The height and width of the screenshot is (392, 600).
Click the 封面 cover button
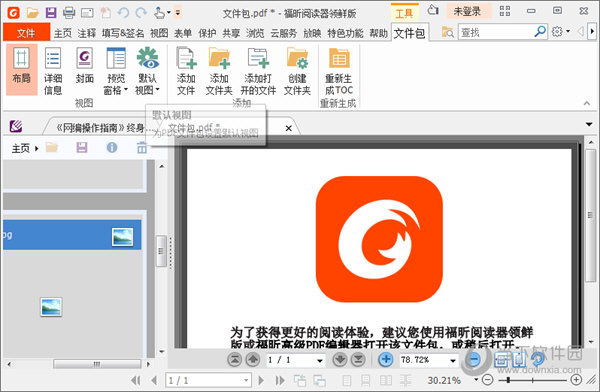pyautogui.click(x=85, y=65)
